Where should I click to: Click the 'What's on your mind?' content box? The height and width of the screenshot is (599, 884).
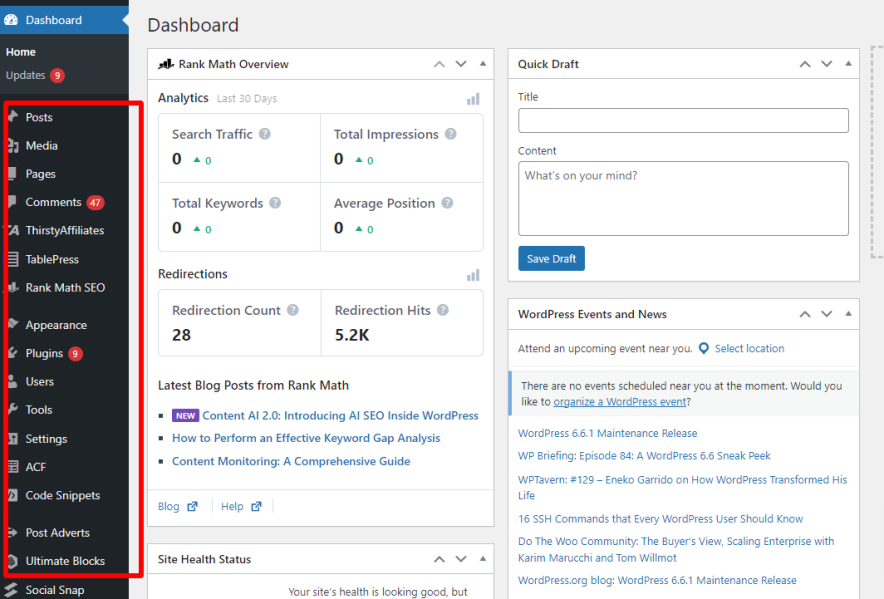[x=683, y=198]
